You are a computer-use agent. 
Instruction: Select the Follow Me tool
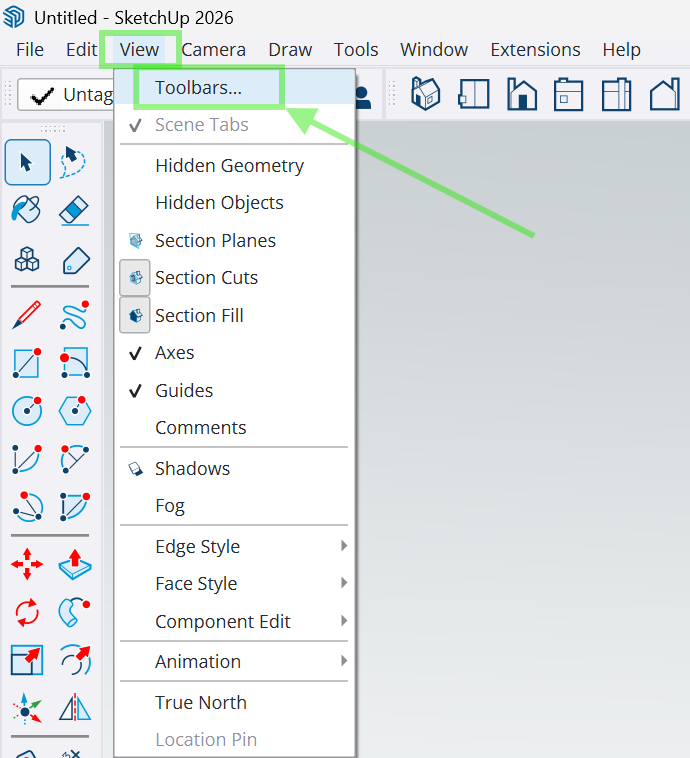(x=74, y=612)
